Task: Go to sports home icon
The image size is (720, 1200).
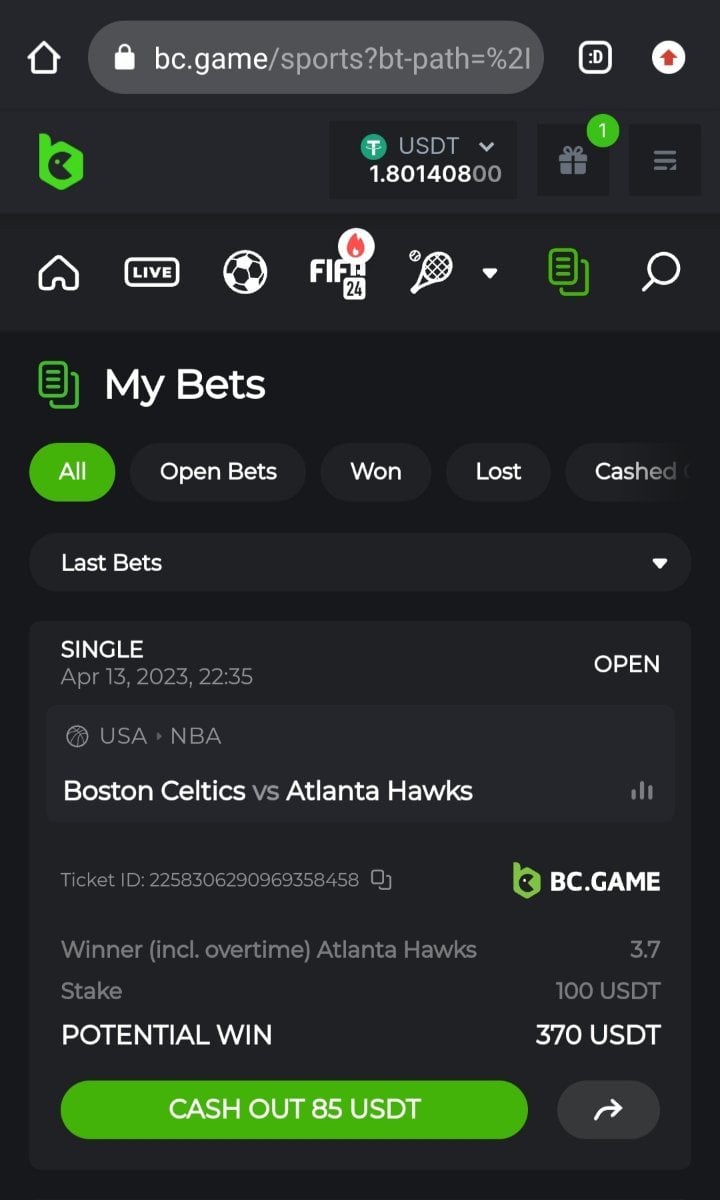Action: pyautogui.click(x=59, y=272)
